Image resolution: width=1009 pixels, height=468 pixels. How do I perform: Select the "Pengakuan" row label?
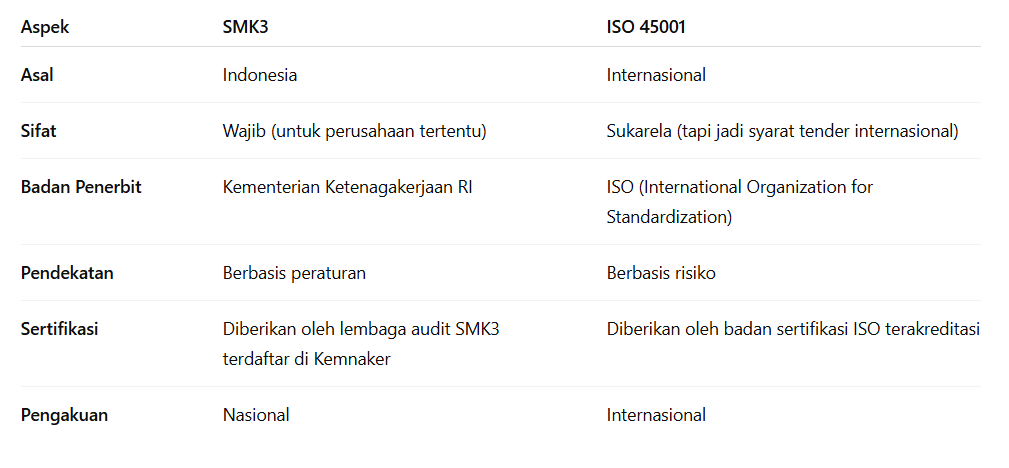click(64, 415)
